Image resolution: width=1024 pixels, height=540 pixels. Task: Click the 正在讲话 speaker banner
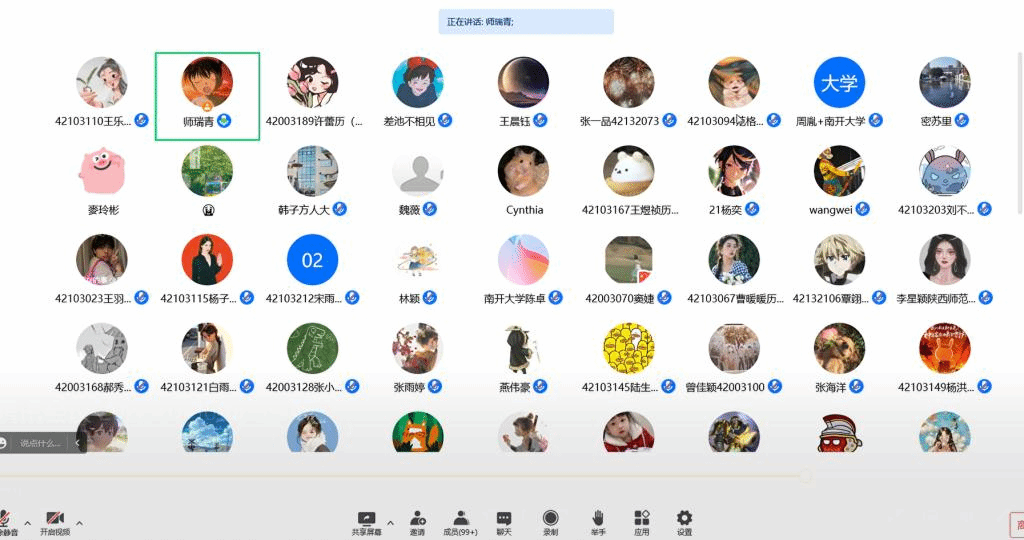(x=525, y=21)
